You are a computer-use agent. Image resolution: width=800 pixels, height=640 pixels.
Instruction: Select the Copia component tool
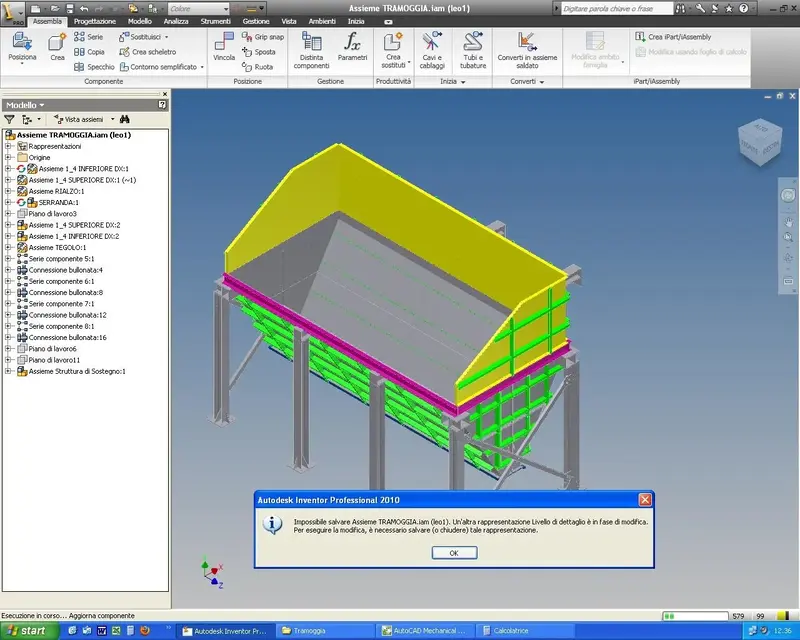point(89,52)
